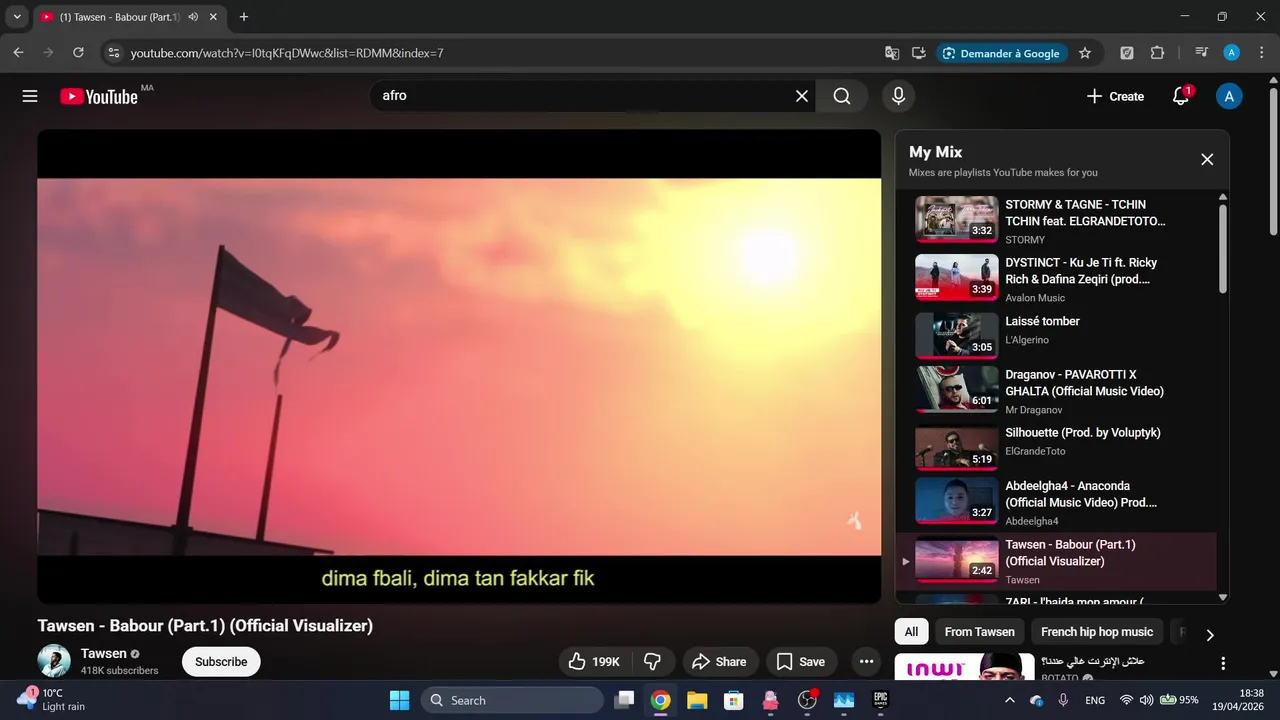Screen dimensions: 1280x720
Task: Open a new Chrome tab
Action: pos(243,17)
